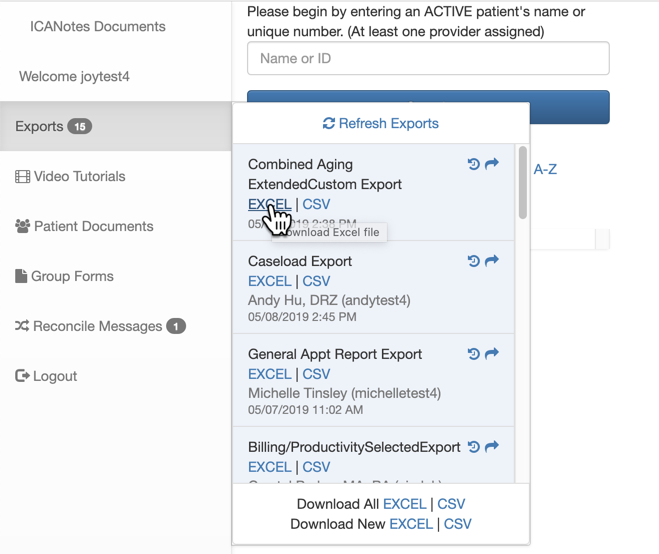
Task: Download Caseload Export as CSV
Action: click(316, 281)
